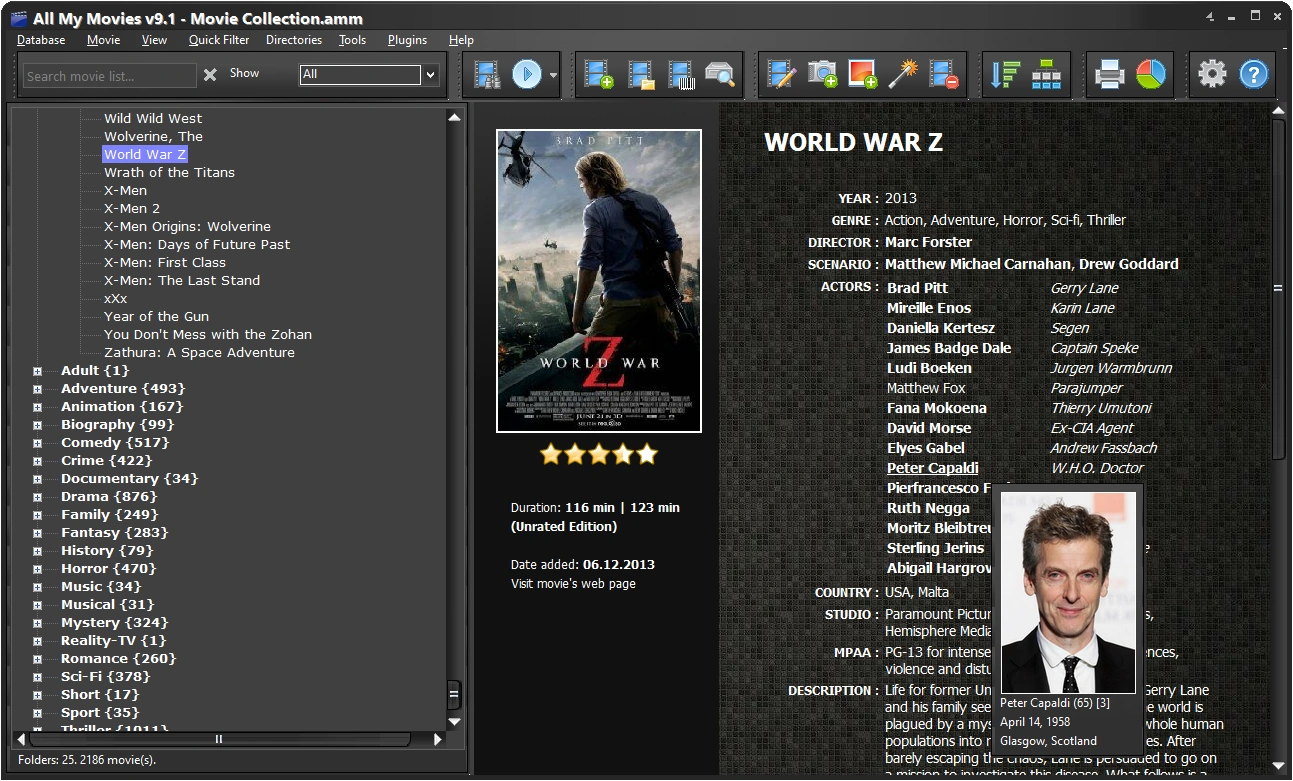Open the Plugins menu
The width and height of the screenshot is (1293, 781).
coord(407,40)
